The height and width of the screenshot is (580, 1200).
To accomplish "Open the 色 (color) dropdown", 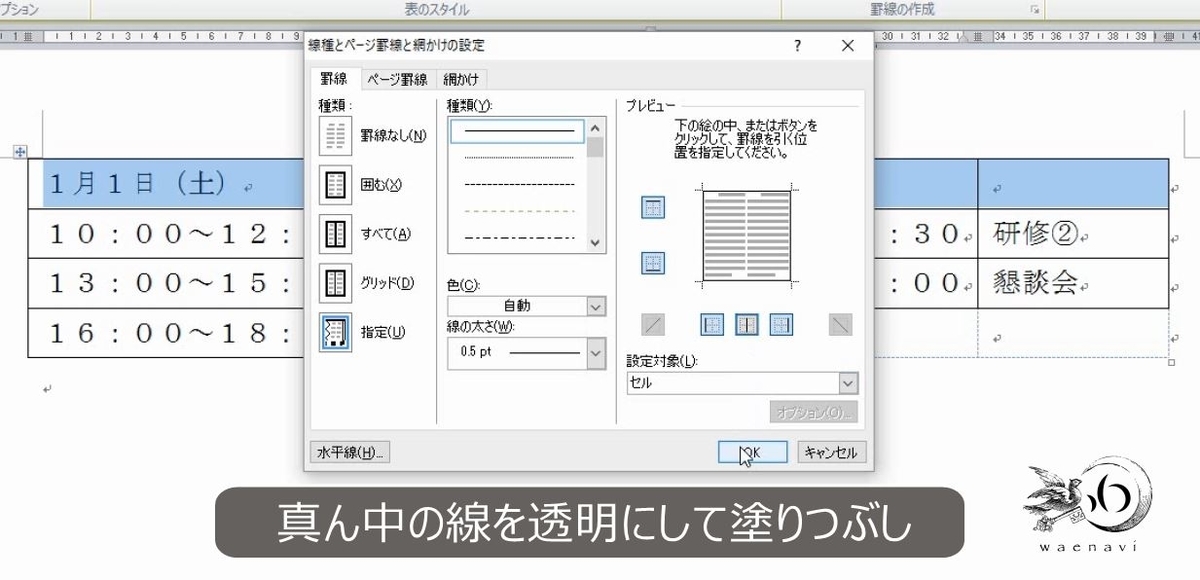I will point(597,306).
